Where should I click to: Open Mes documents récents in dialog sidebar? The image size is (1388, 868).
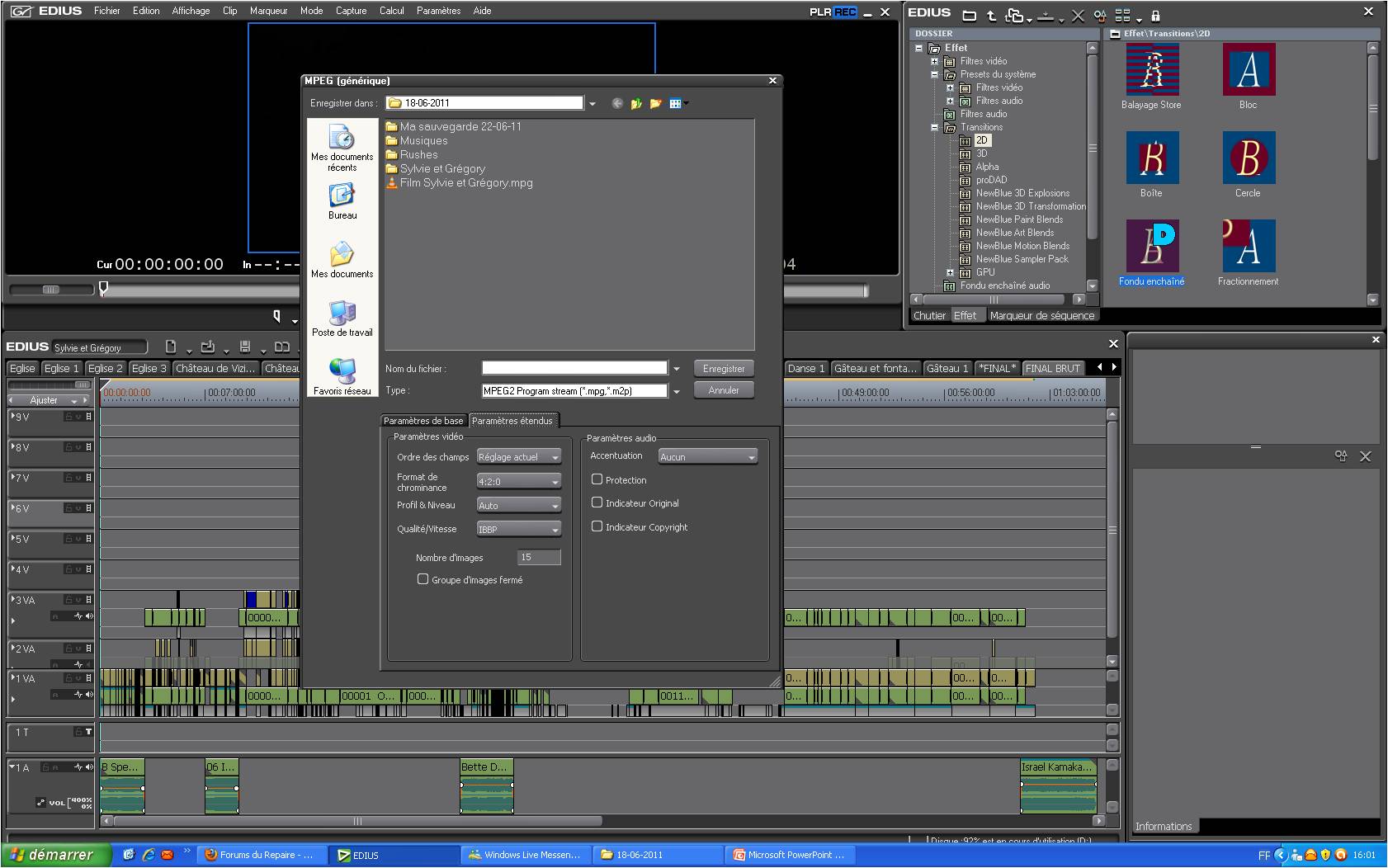[x=342, y=148]
